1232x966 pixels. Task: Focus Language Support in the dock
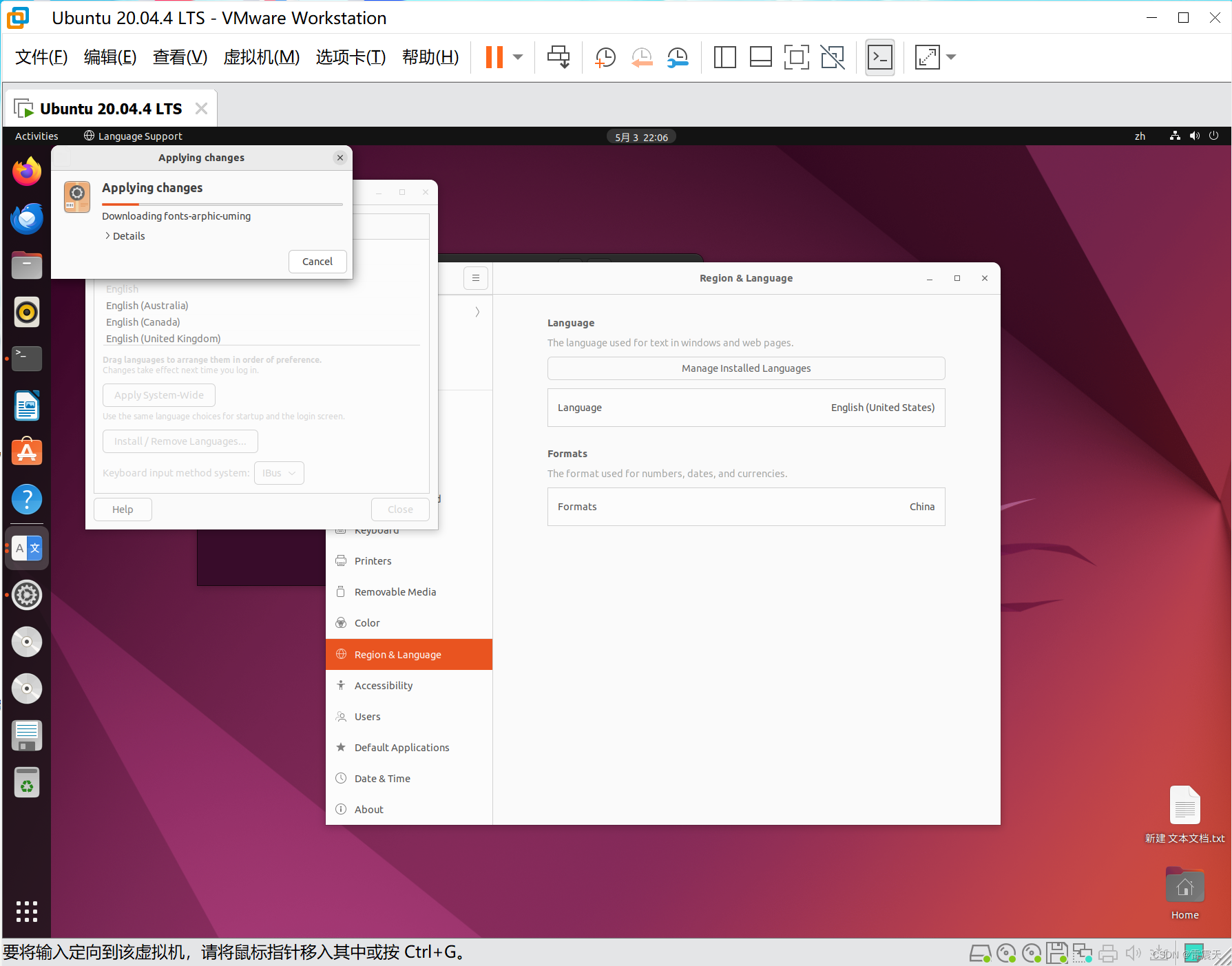pyautogui.click(x=27, y=548)
